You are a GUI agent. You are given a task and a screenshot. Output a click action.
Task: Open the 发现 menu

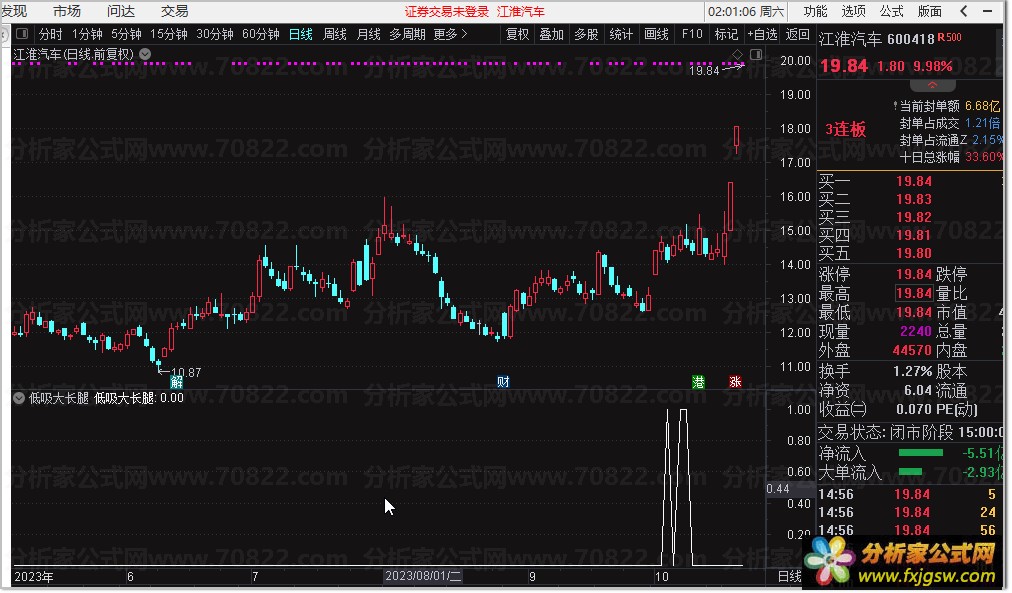14,11
